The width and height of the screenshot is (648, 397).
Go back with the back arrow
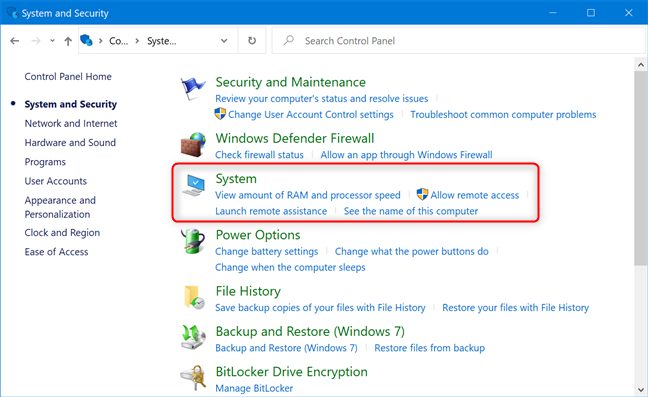pos(14,40)
